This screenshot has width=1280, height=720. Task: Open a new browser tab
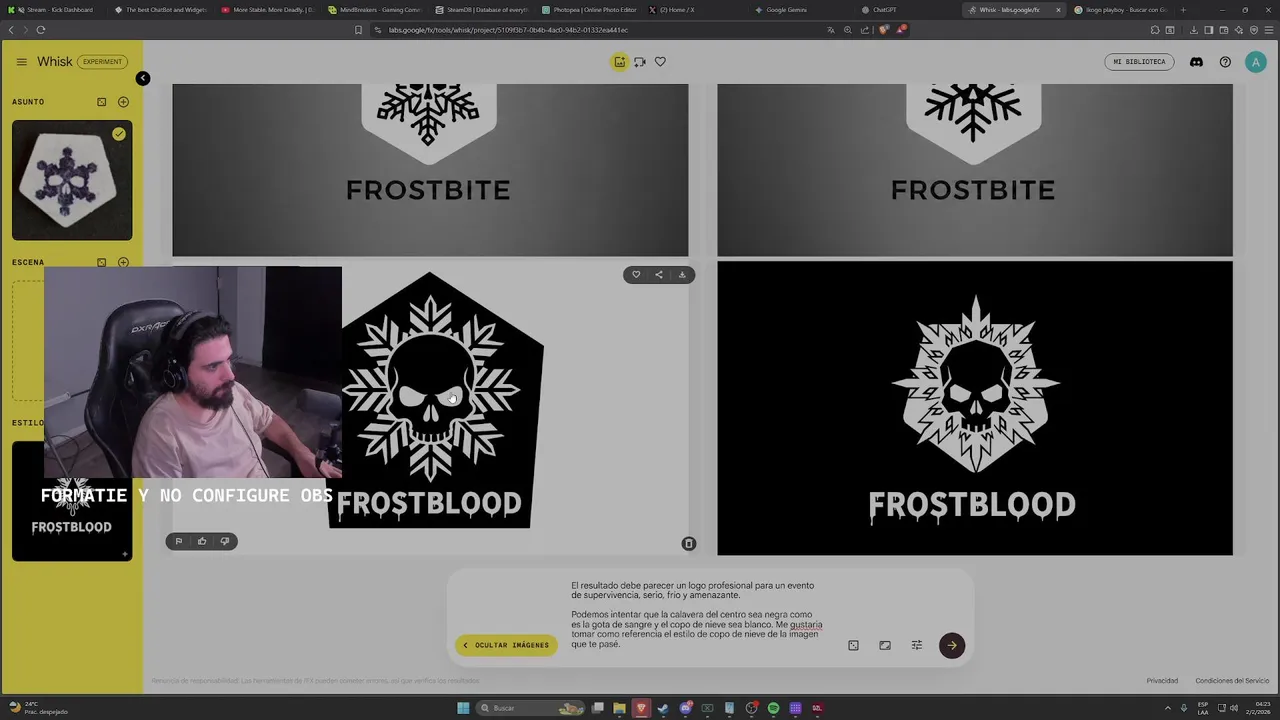(x=1183, y=10)
